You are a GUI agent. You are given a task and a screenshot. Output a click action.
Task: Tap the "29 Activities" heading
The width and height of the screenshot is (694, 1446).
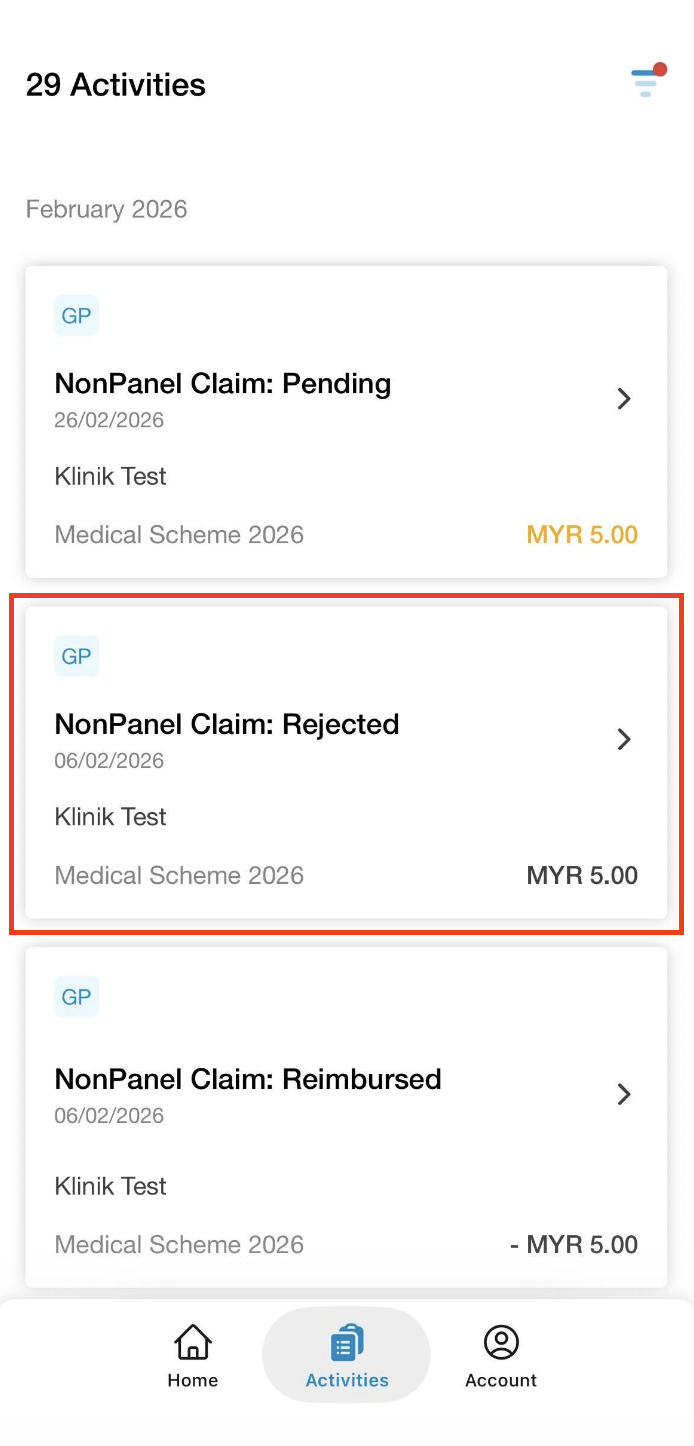click(116, 85)
